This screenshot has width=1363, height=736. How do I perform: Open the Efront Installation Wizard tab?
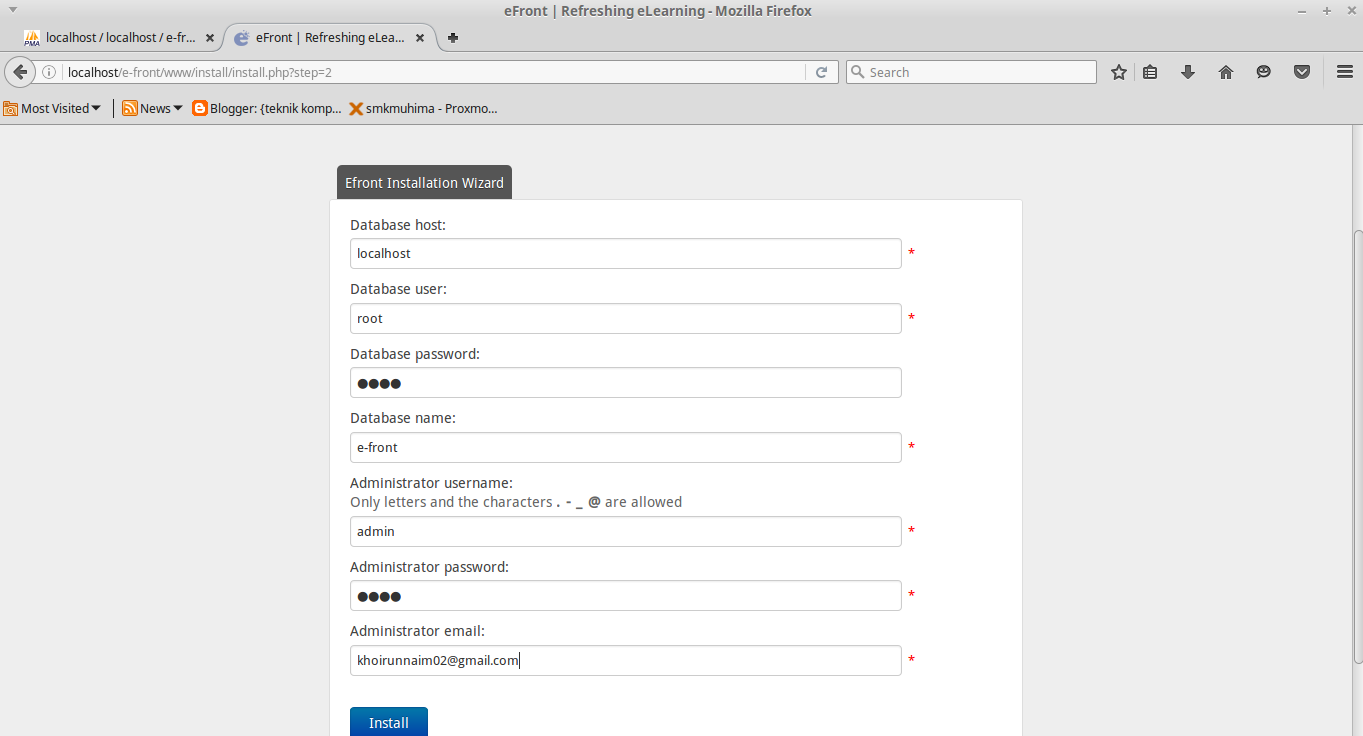pyautogui.click(x=424, y=183)
